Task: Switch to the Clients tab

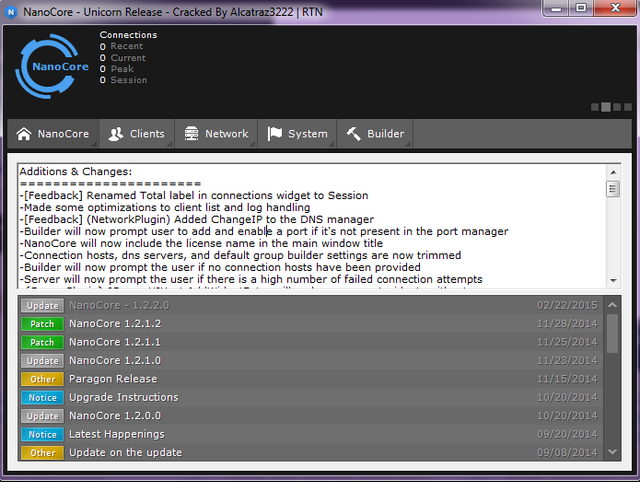Action: point(137,134)
